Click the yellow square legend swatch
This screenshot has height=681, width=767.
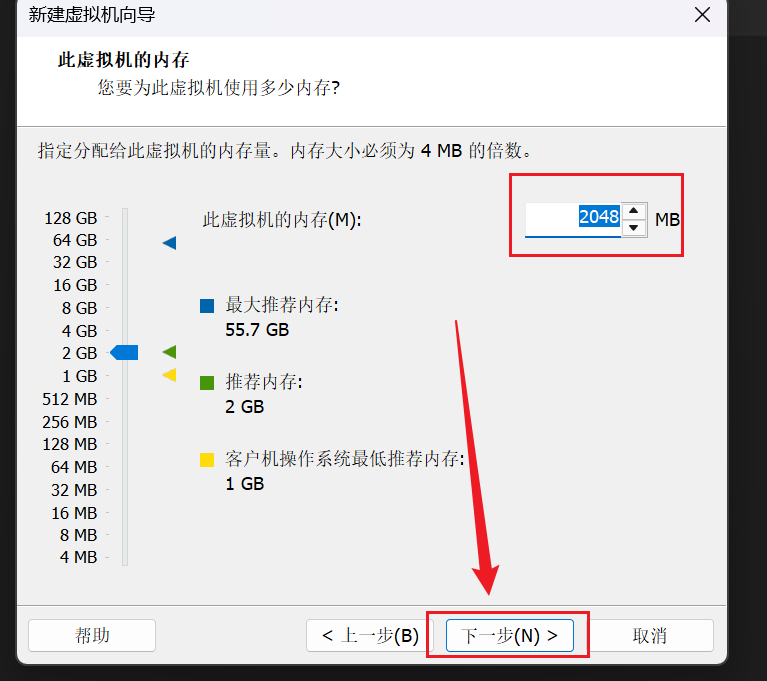click(x=207, y=460)
